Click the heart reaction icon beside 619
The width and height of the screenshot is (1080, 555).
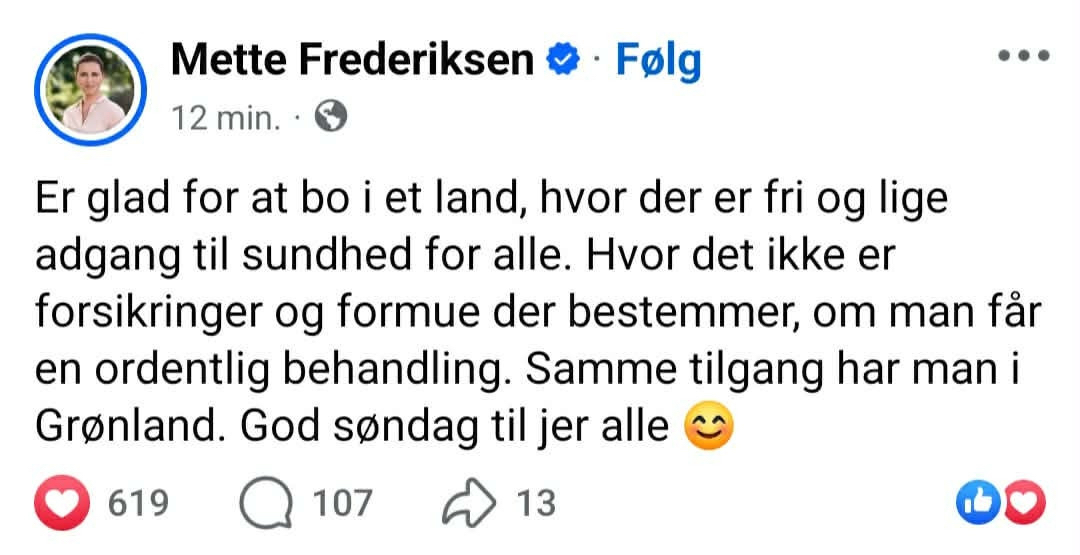[64, 501]
